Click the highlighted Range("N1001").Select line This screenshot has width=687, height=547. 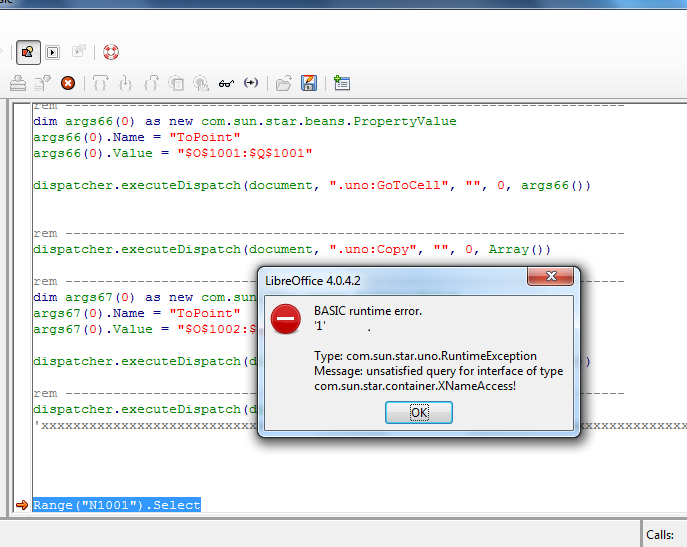[x=116, y=505]
